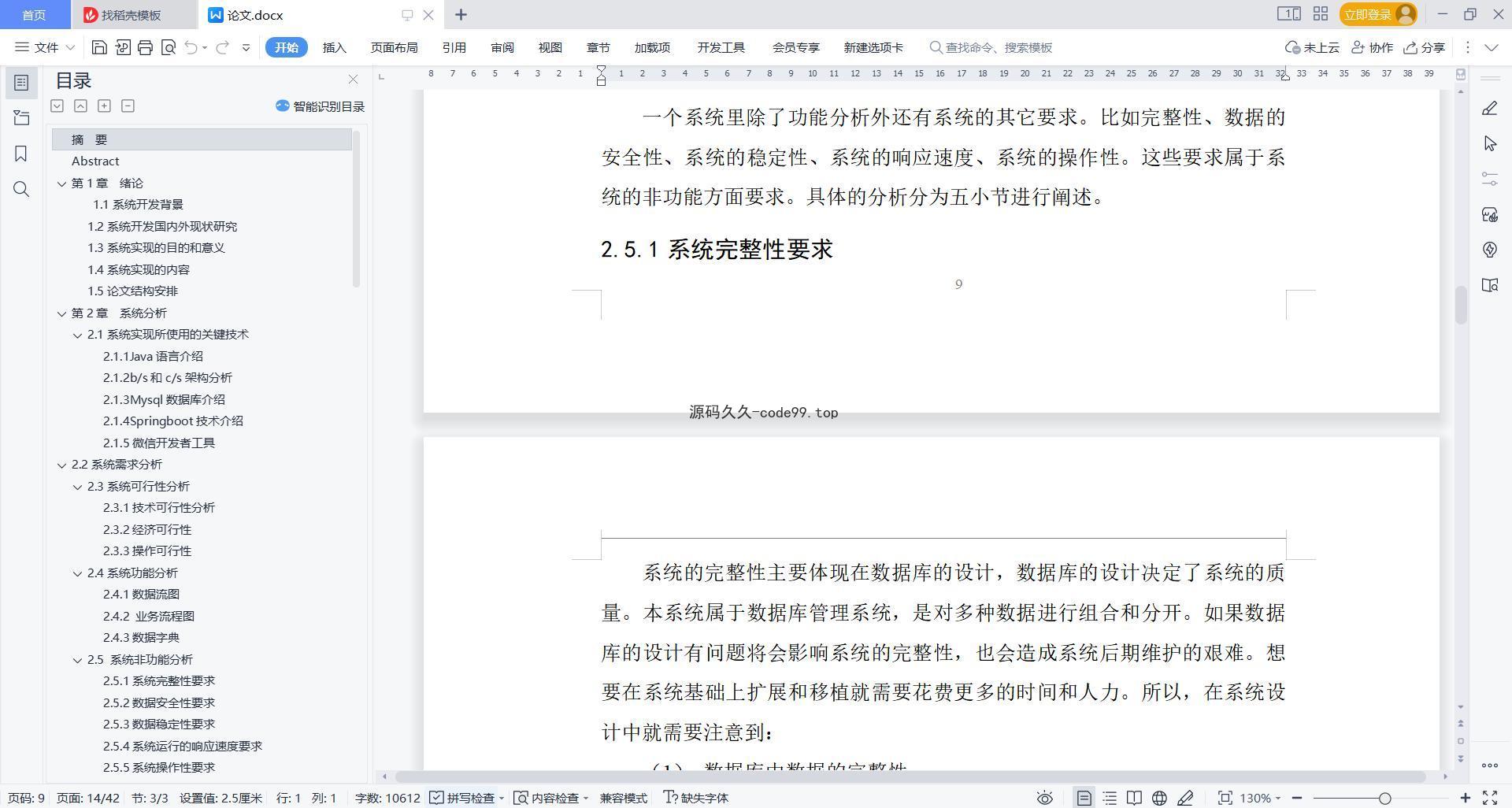Click the 立即登录 login button
This screenshot has height=808, width=1512.
click(x=1377, y=14)
